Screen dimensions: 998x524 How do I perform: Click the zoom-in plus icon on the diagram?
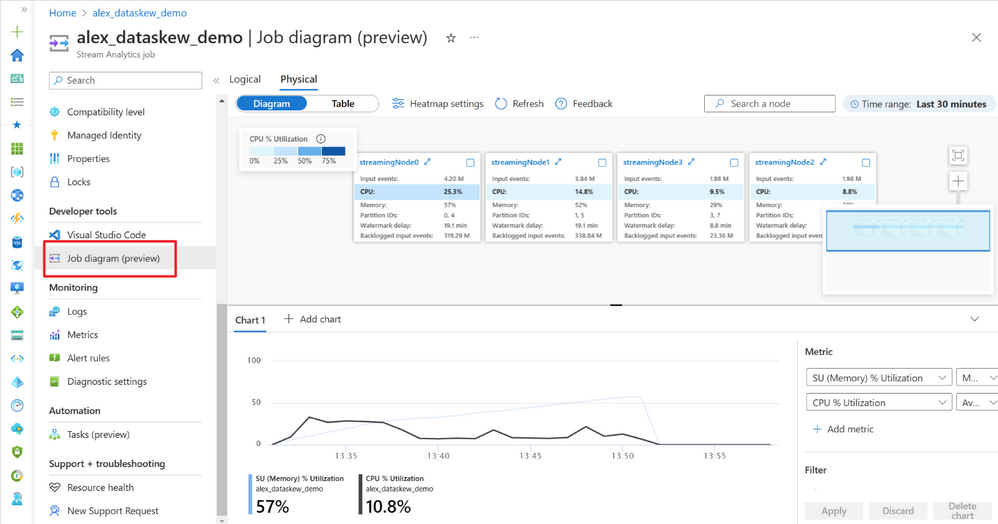click(x=958, y=181)
